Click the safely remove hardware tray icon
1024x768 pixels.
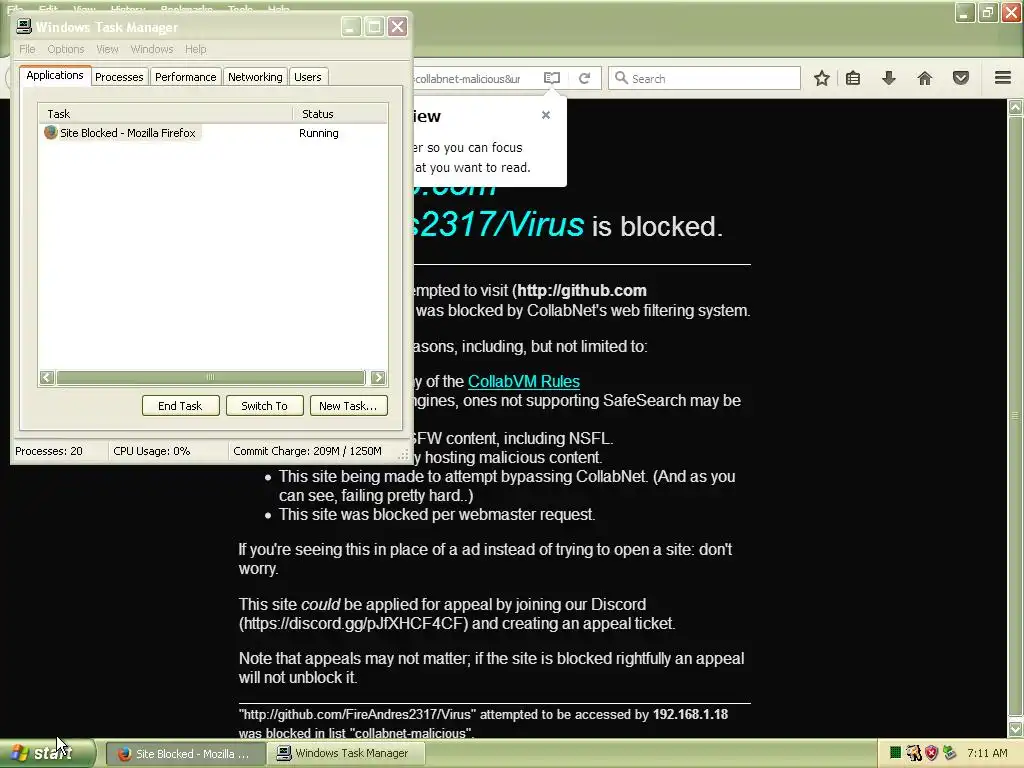tap(950, 753)
